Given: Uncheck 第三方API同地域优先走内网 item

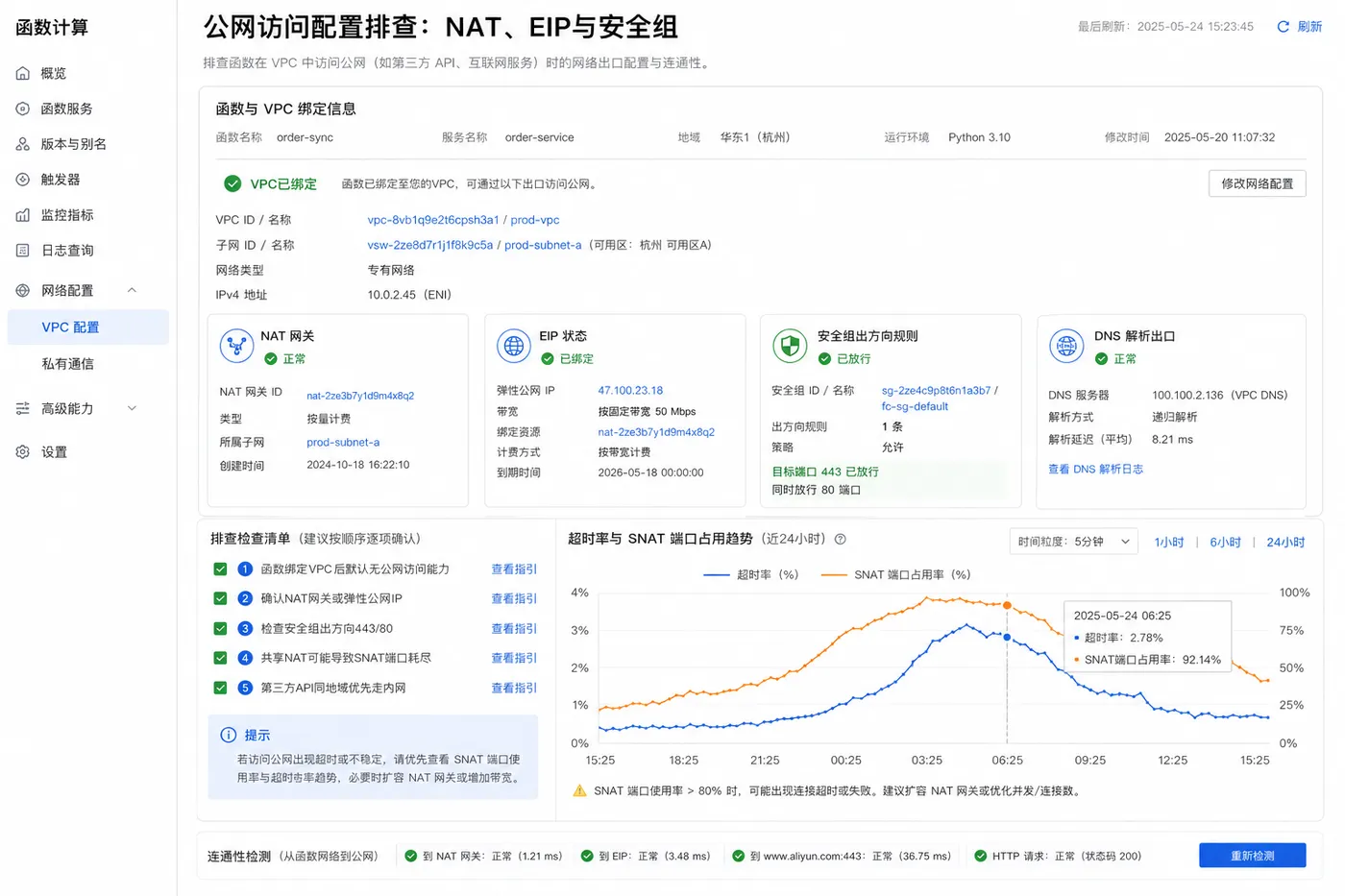Looking at the screenshot, I should pos(220,688).
